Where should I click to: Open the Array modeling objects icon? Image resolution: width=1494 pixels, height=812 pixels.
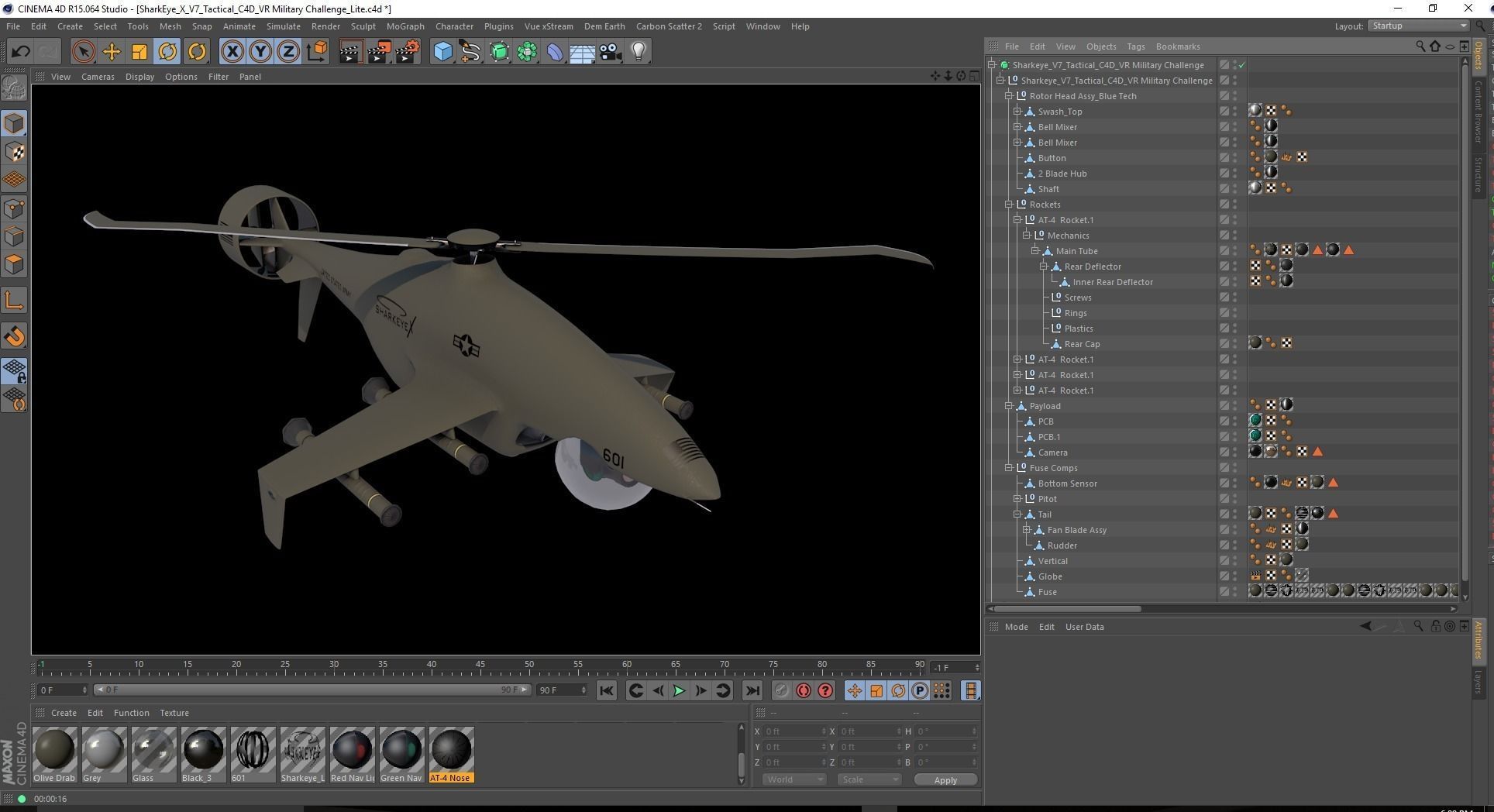[528, 52]
